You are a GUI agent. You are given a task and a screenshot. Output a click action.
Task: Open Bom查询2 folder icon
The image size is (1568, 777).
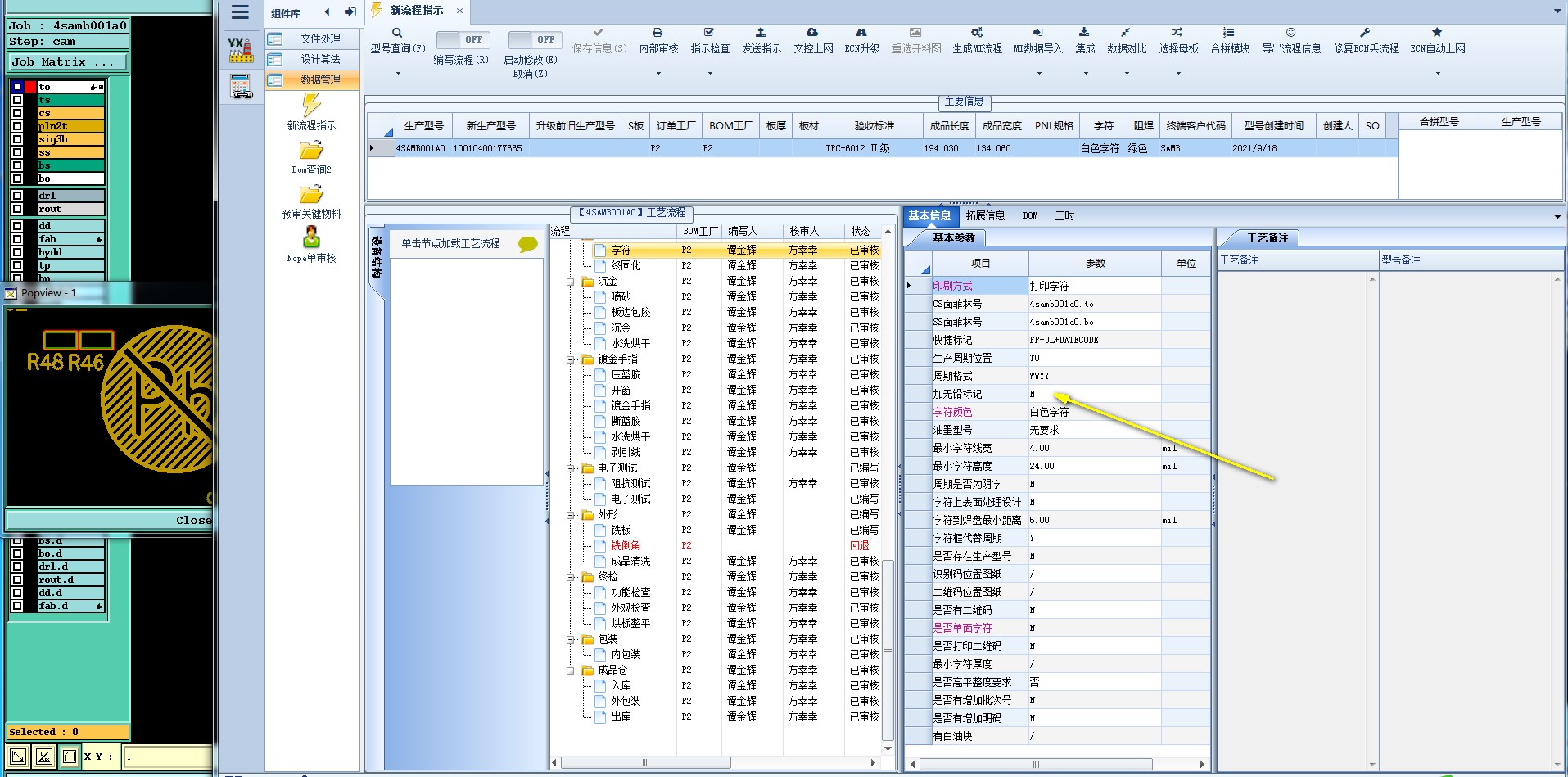(311, 151)
